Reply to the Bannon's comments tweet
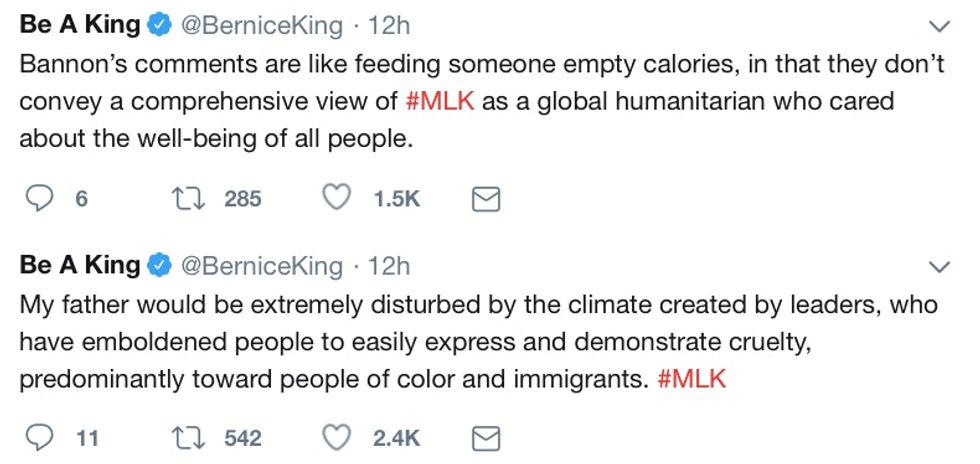The image size is (980, 464). [x=38, y=199]
